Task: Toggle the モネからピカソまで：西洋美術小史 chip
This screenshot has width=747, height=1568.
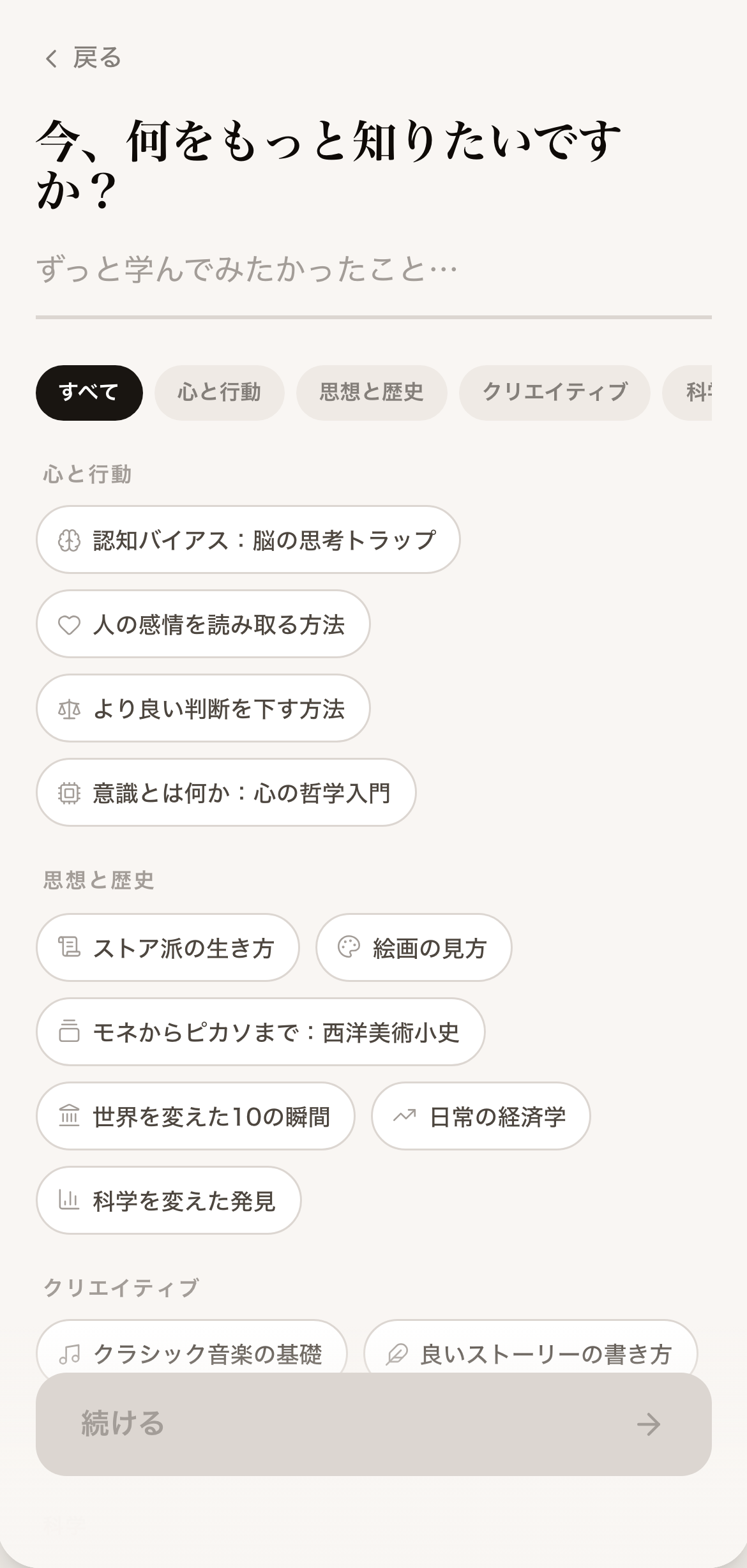Action: [x=260, y=1032]
